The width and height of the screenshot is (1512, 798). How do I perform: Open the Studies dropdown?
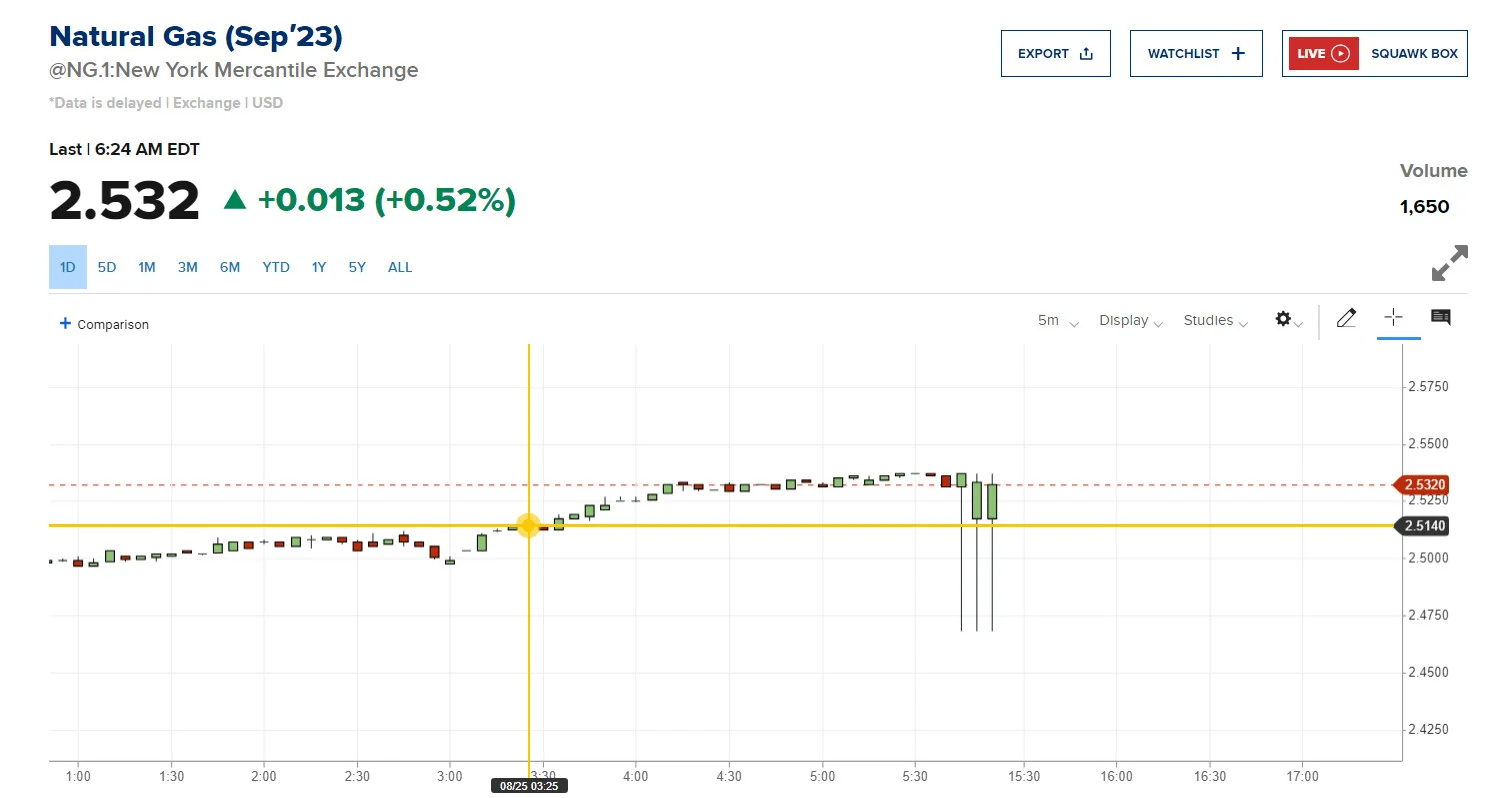click(1216, 321)
